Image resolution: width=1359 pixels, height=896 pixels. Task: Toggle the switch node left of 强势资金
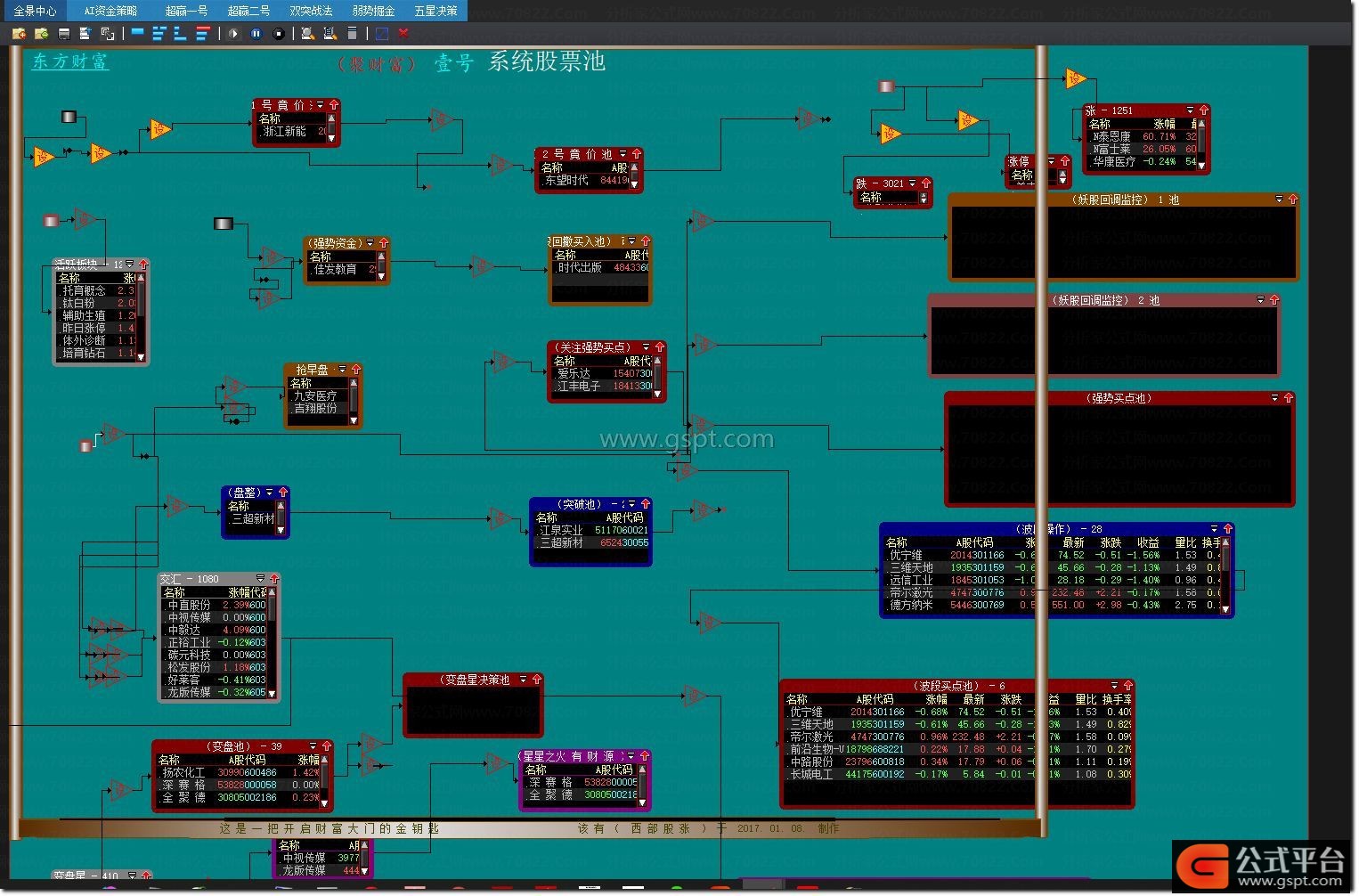coord(224,224)
